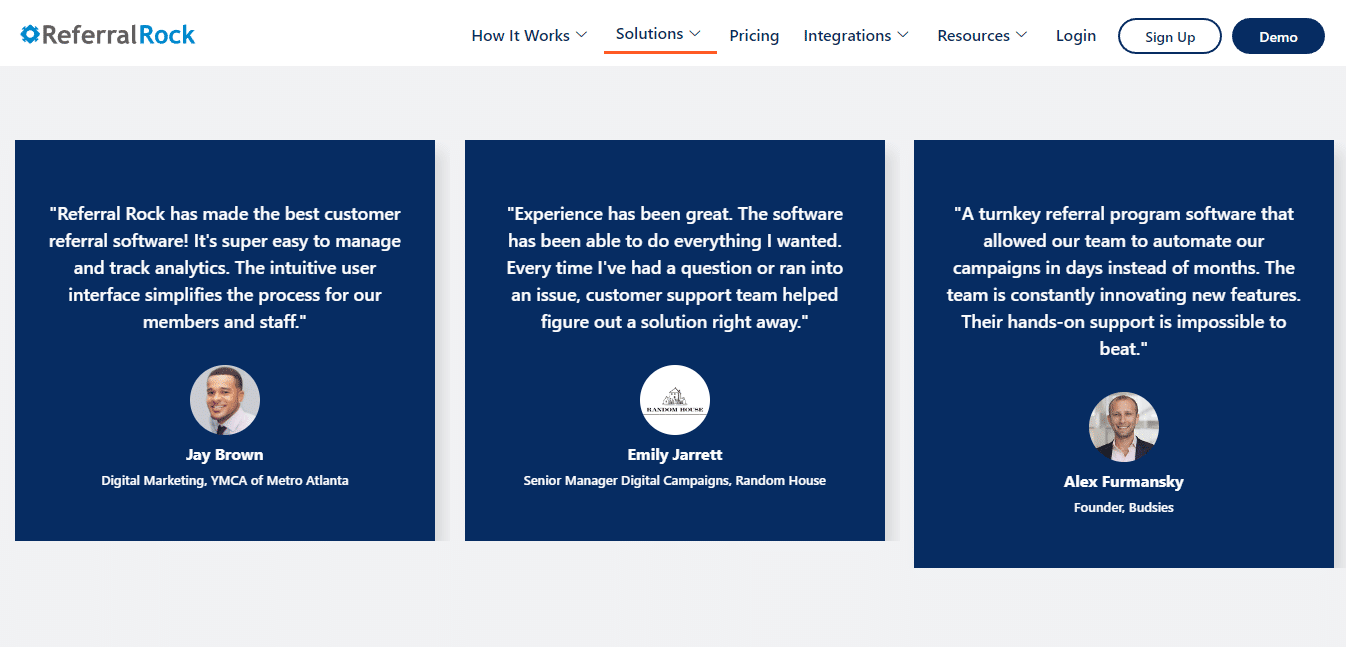Click 'Senior Manager Digital Campaigns, Random House' text
This screenshot has width=1346, height=647.
(x=675, y=481)
